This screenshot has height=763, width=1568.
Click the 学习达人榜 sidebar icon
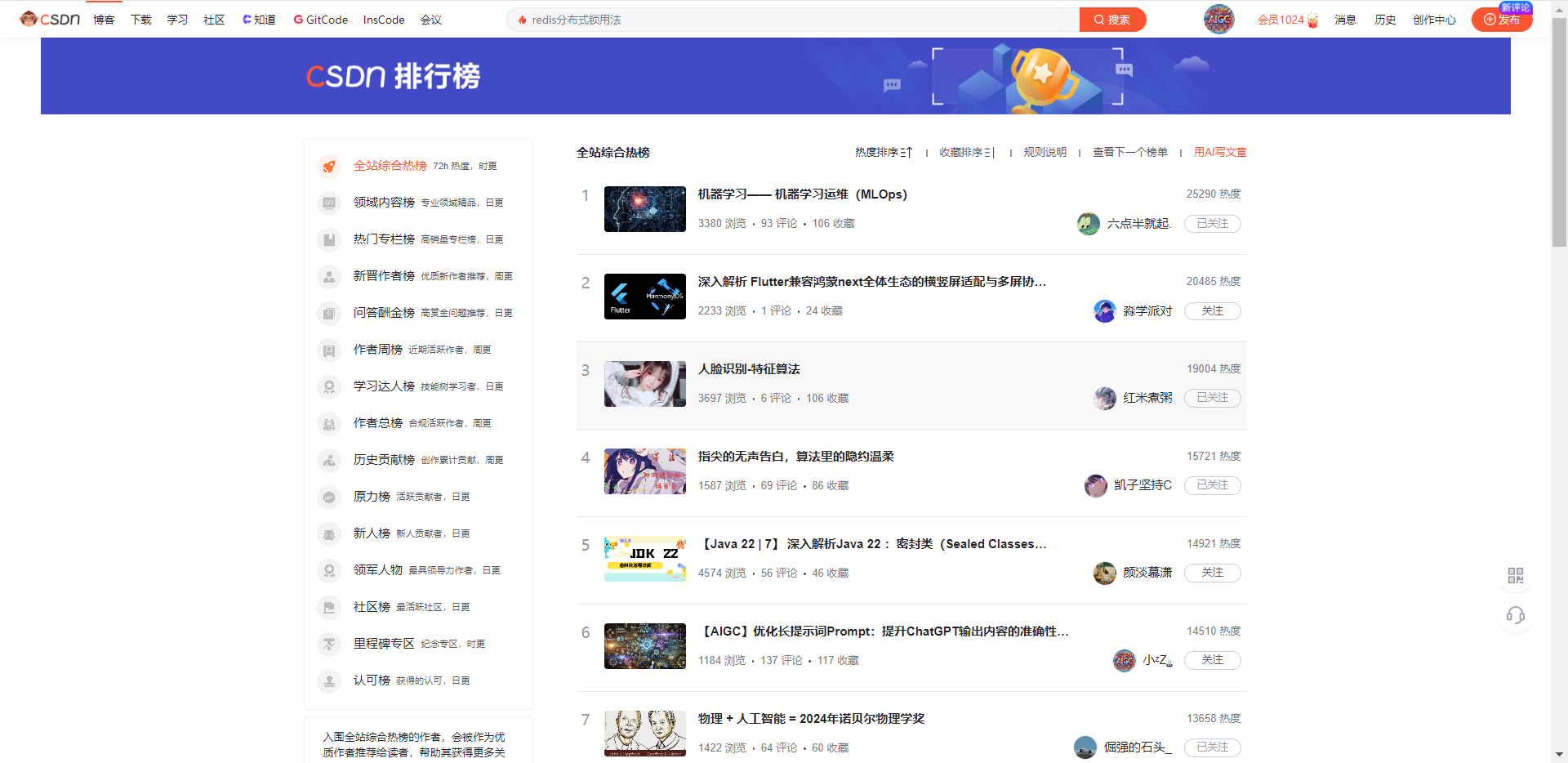[x=329, y=386]
